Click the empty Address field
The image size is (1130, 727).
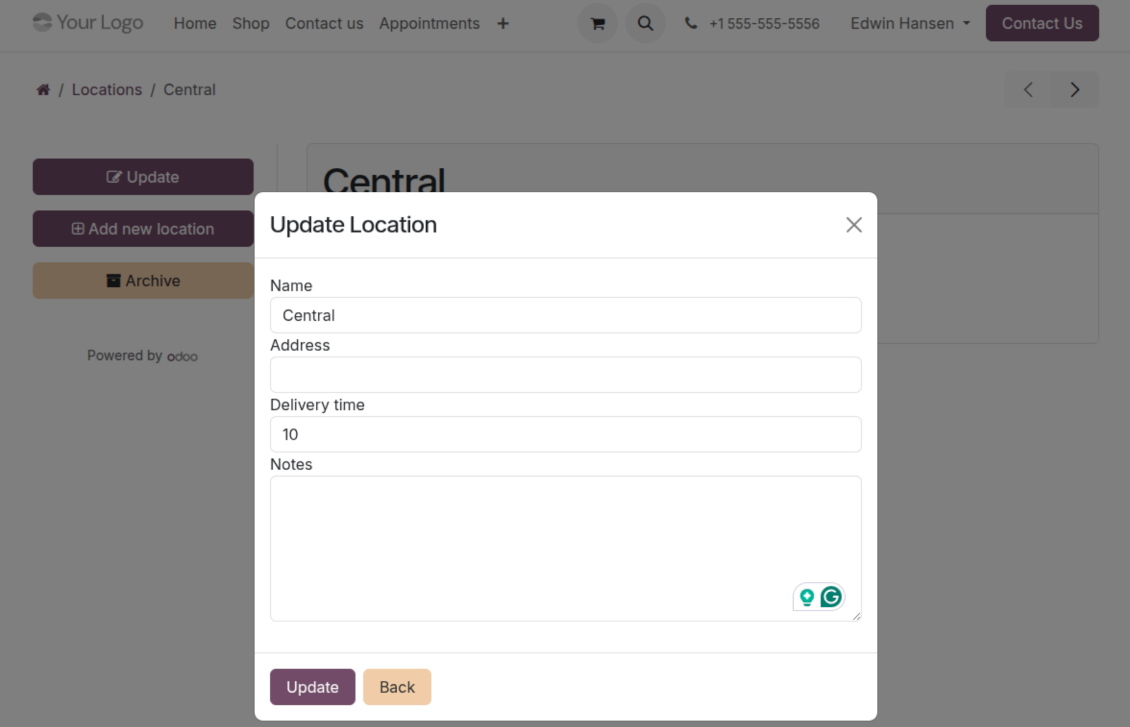click(565, 375)
